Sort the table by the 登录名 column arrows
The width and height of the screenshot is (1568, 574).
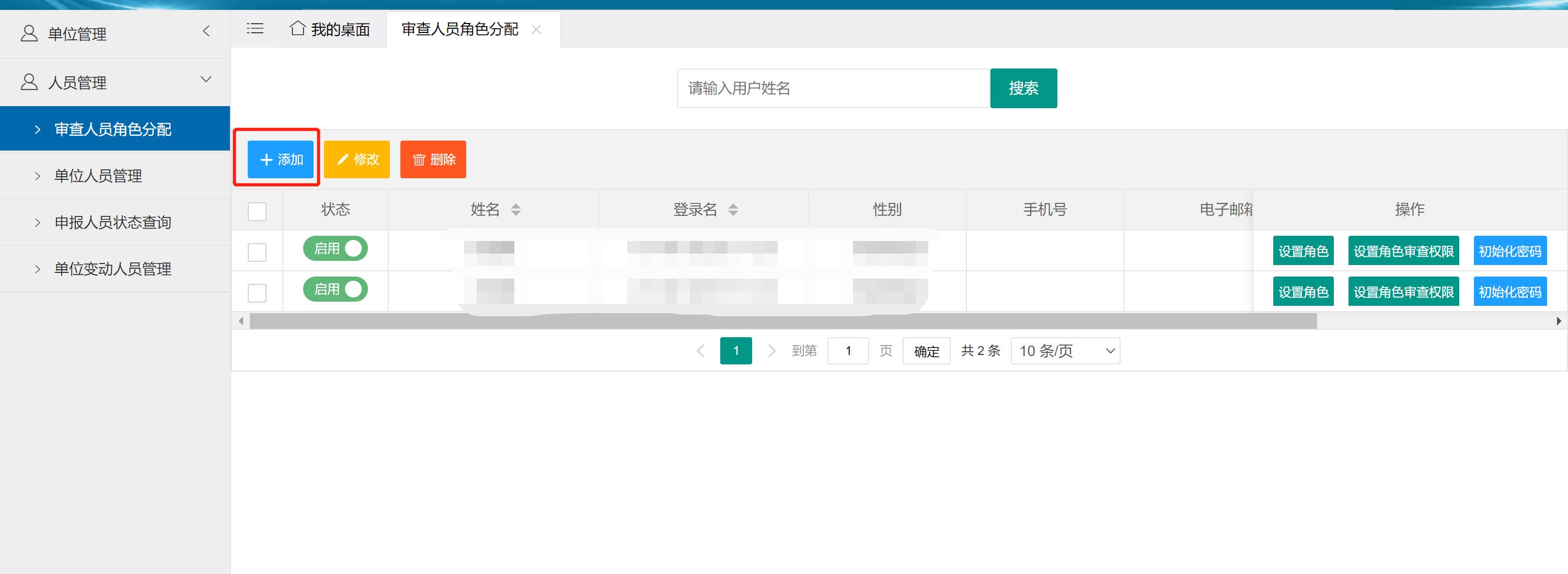(x=734, y=210)
